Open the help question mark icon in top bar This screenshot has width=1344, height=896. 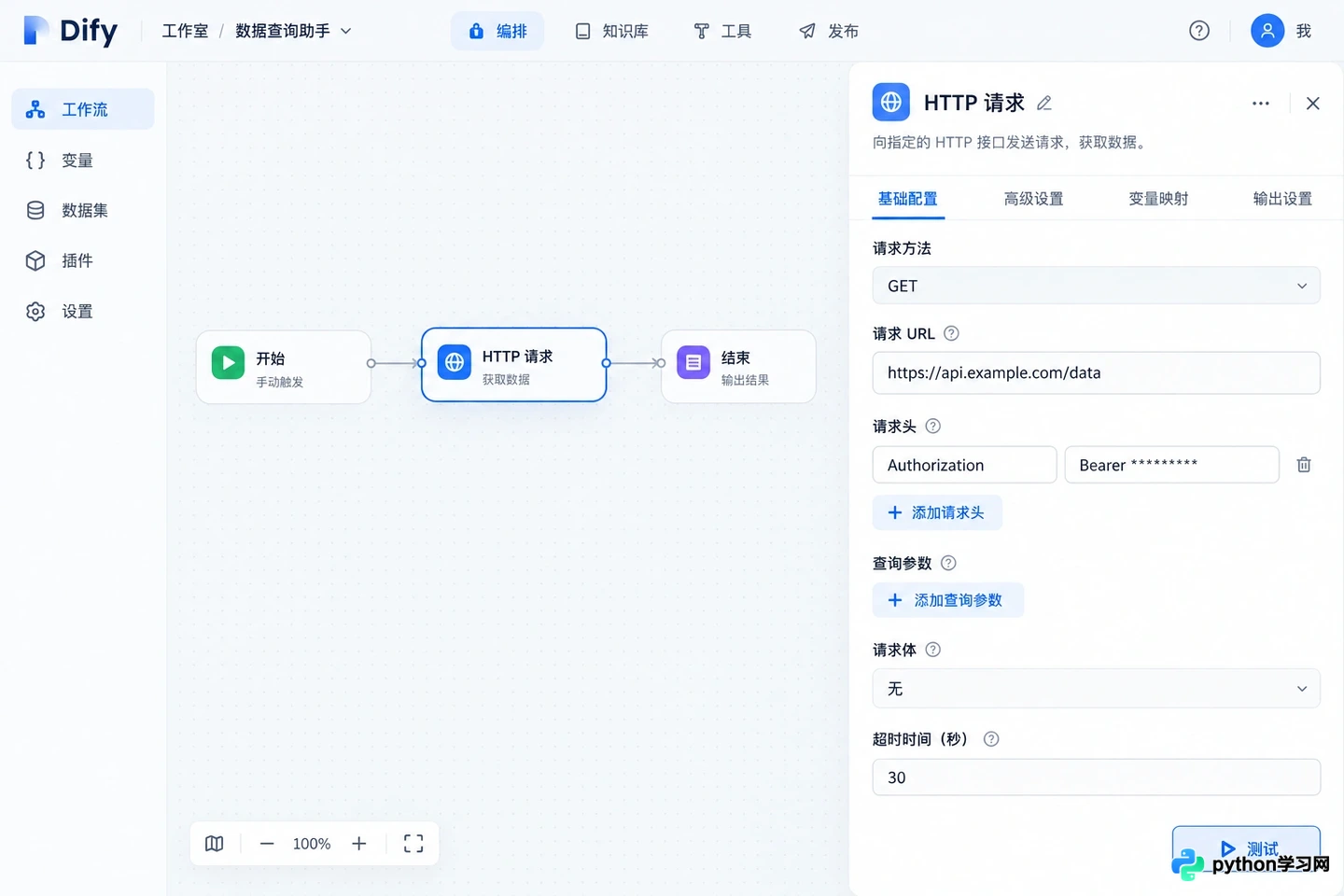[x=1199, y=31]
